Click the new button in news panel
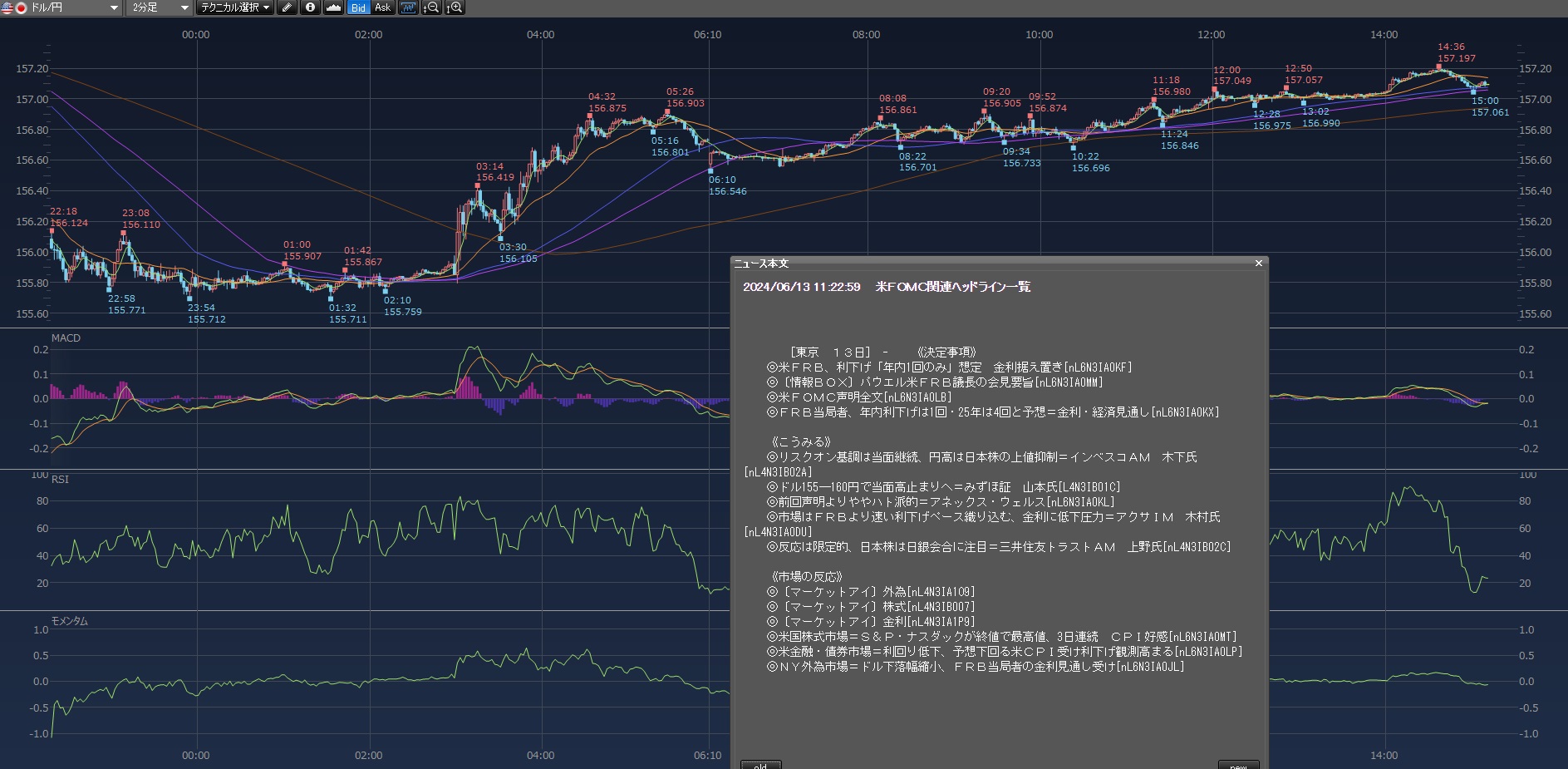This screenshot has height=769, width=1568. point(1238,765)
